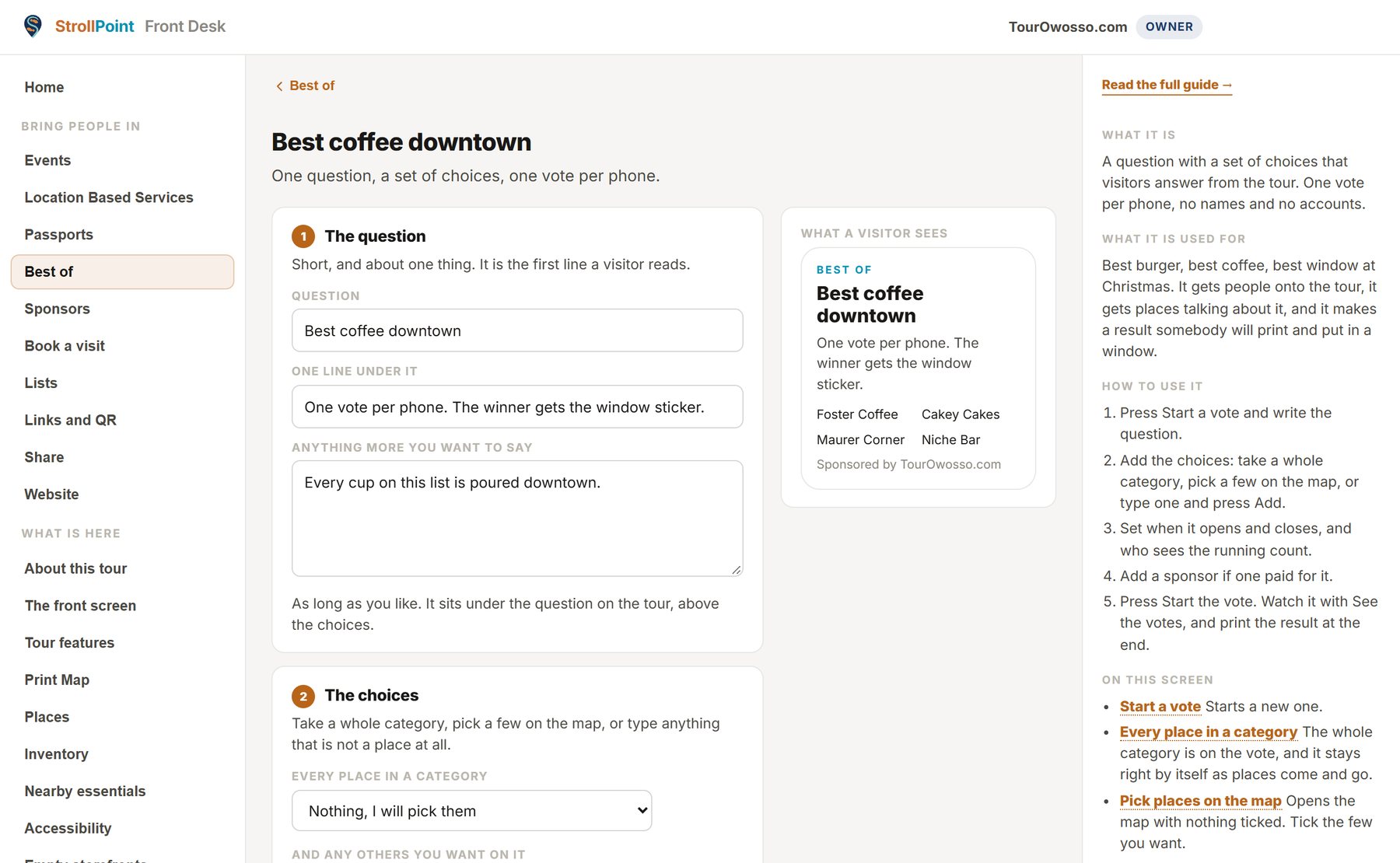Open Read the full guide link

point(1167,85)
